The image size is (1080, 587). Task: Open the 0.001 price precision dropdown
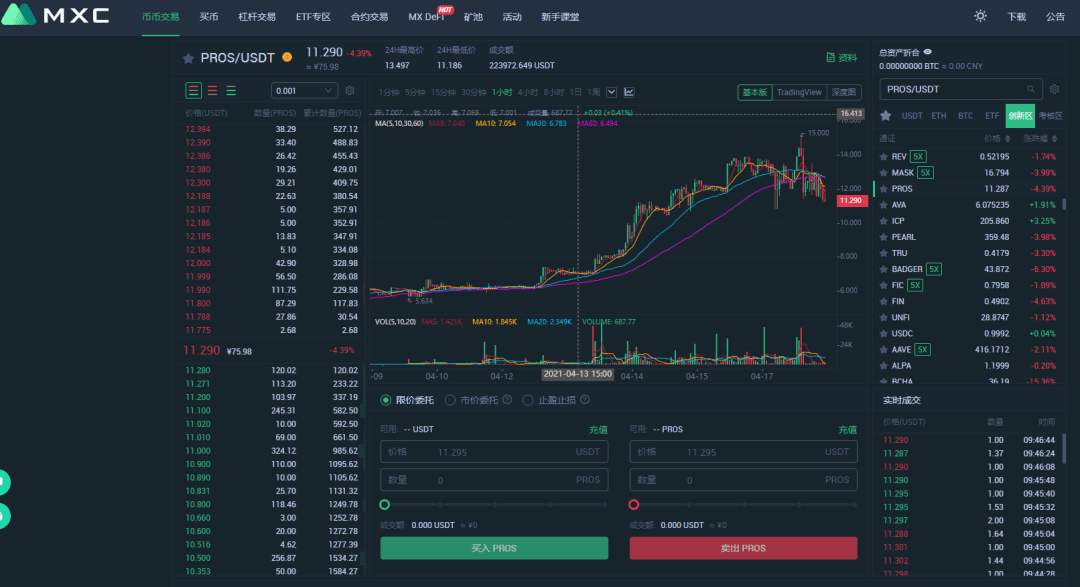pos(304,90)
